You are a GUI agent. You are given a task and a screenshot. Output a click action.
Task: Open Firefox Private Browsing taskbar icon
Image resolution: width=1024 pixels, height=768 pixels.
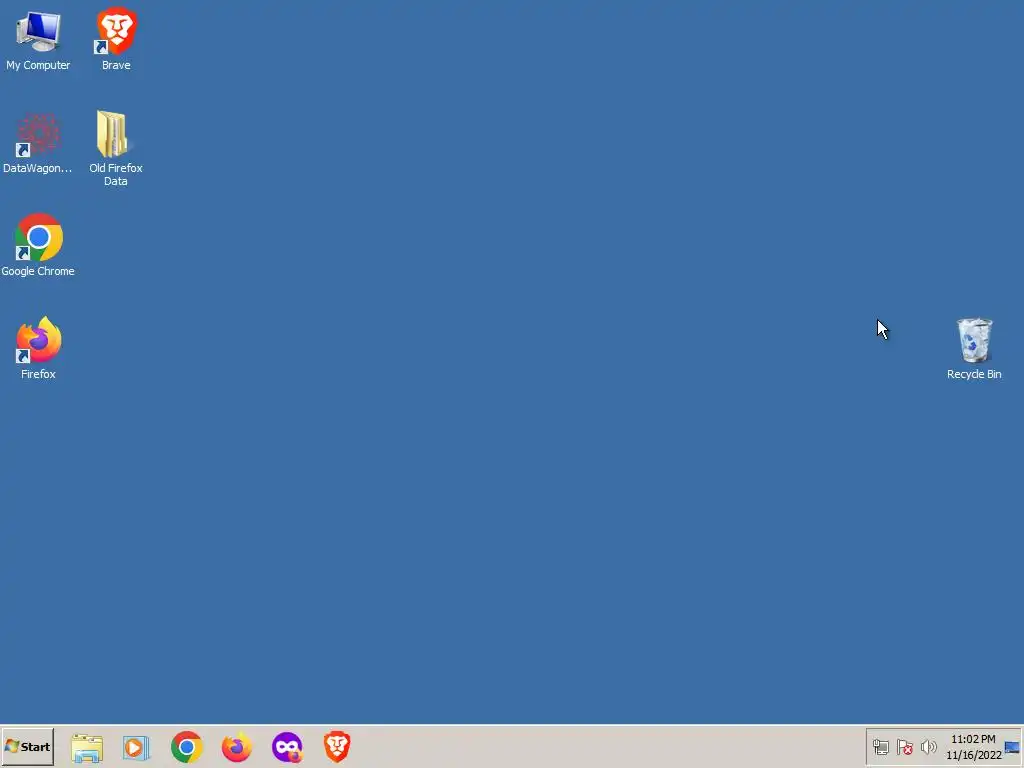coord(287,747)
